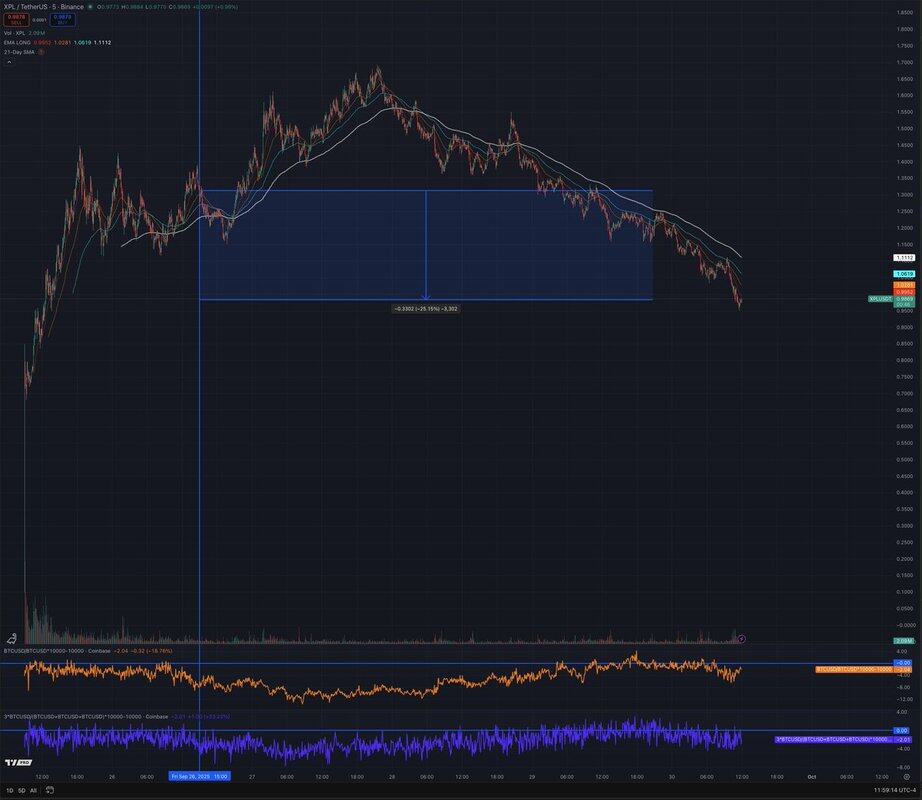This screenshot has width=922, height=800.
Task: Click the XPLUSDT price label on axis
Action: pyautogui.click(x=879, y=298)
